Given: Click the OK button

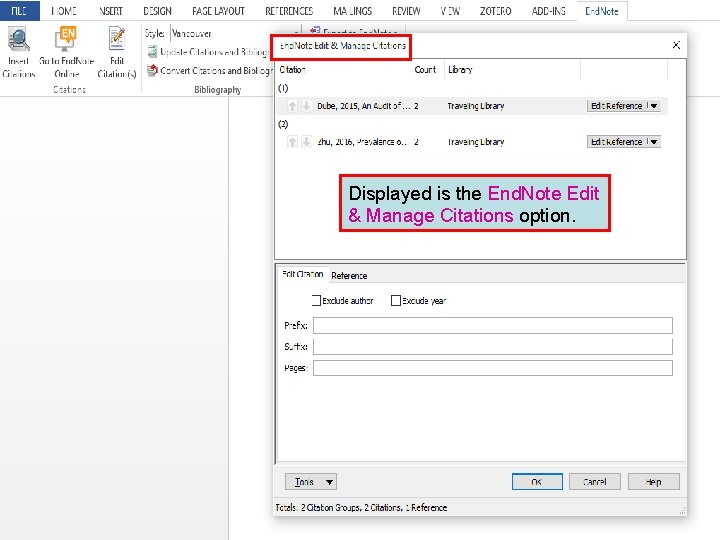Looking at the screenshot, I should click(x=537, y=482).
